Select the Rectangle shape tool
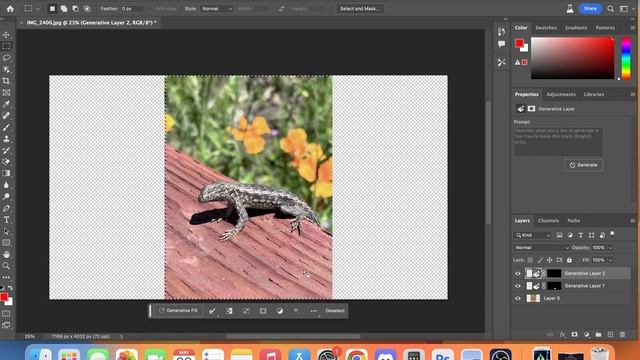The height and width of the screenshot is (360, 640). coord(6,243)
